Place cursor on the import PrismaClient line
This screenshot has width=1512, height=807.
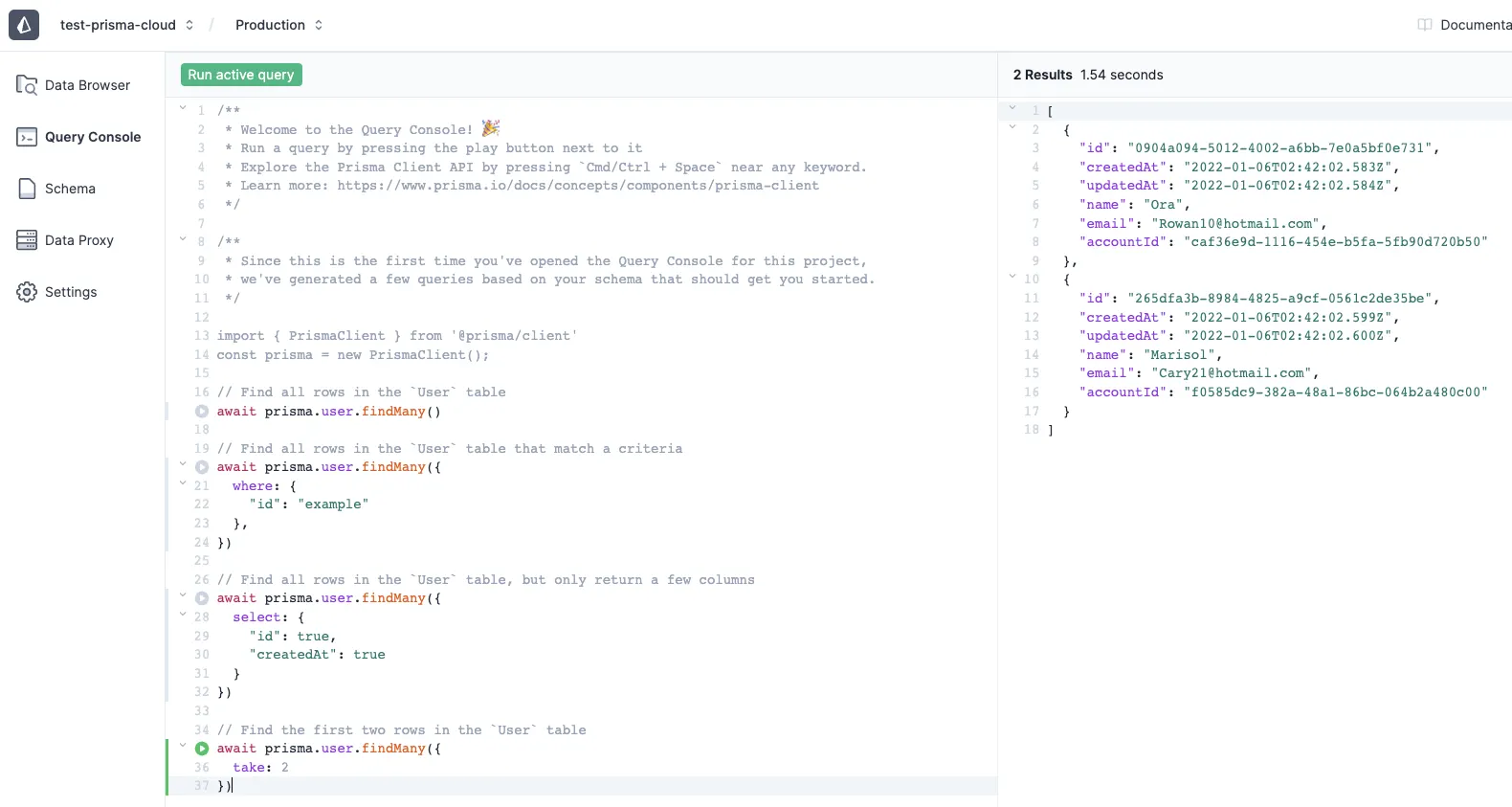[x=397, y=336]
